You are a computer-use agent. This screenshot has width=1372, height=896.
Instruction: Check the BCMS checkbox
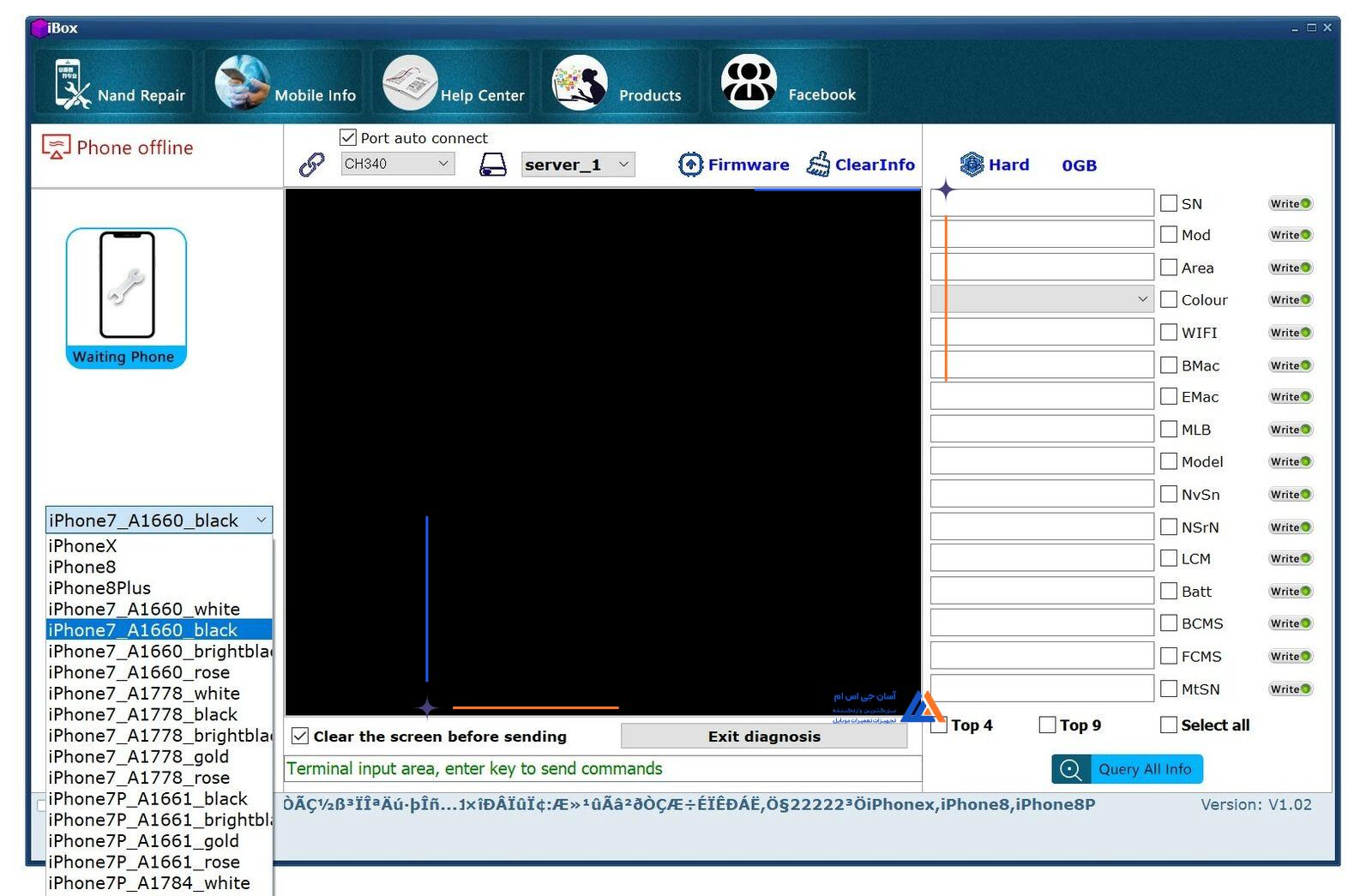coord(1169,623)
